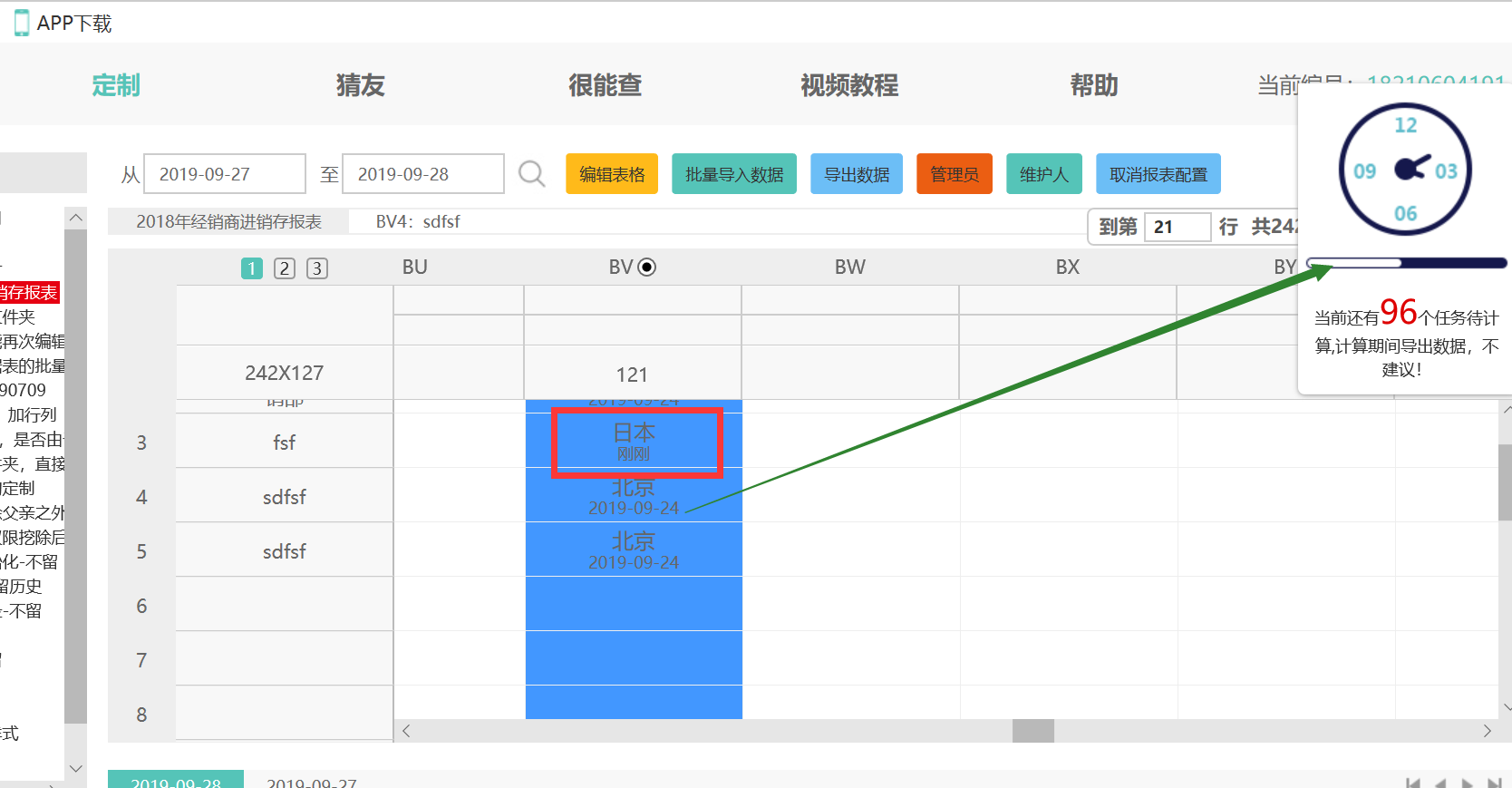Select the 121 header cell

(633, 374)
